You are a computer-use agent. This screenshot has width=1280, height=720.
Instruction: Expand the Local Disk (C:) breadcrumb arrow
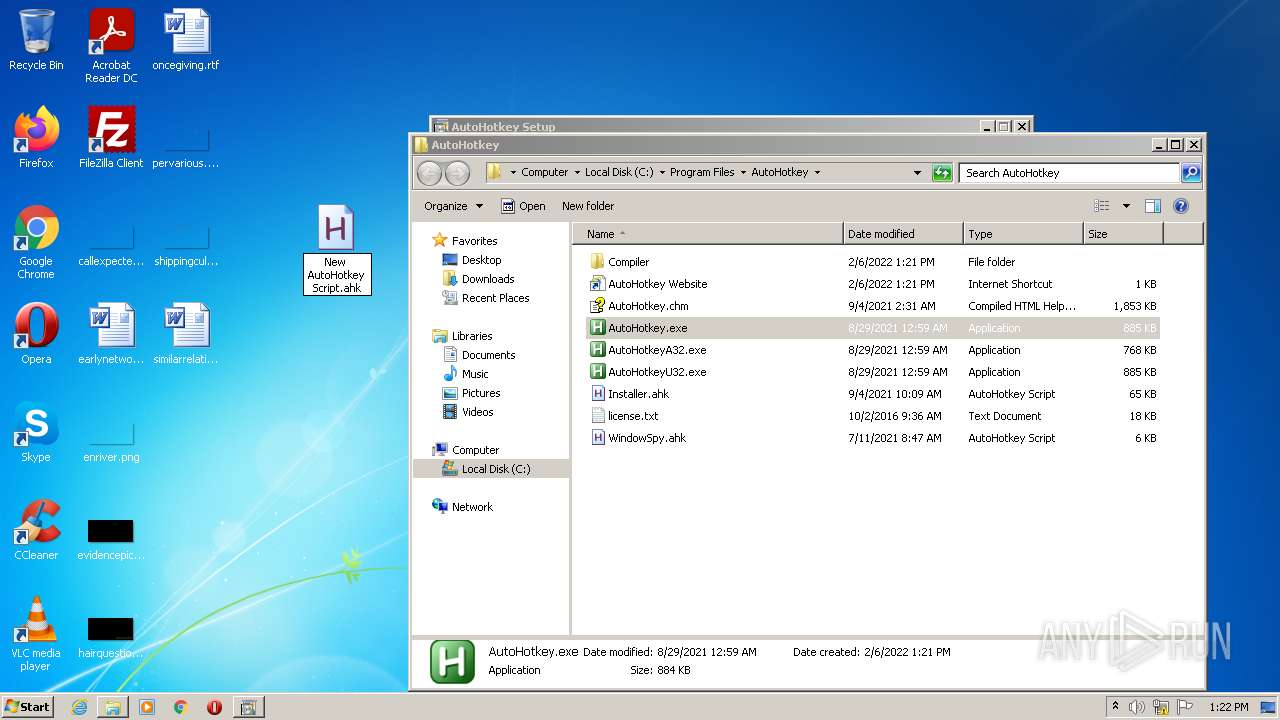coord(662,173)
